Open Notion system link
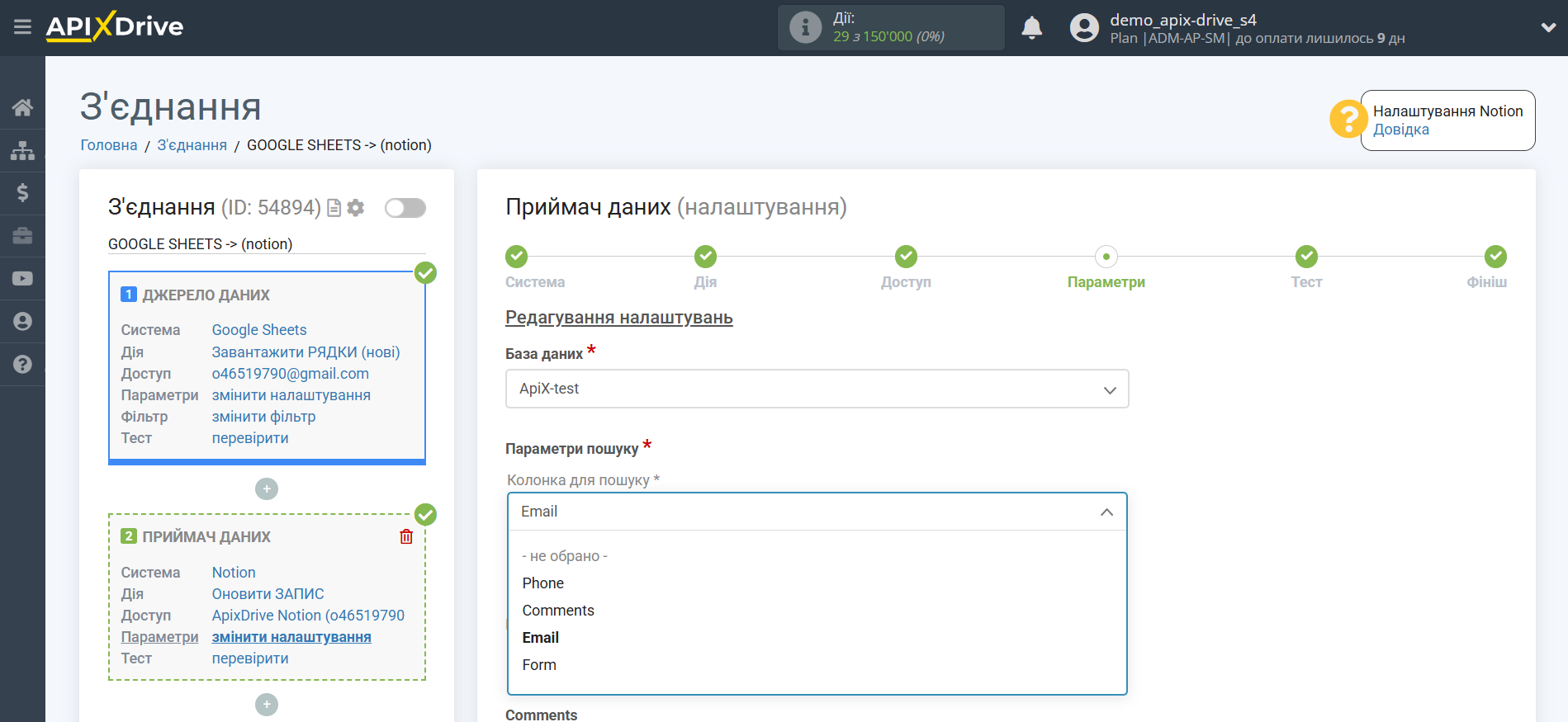The width and height of the screenshot is (1568, 722). 234,573
